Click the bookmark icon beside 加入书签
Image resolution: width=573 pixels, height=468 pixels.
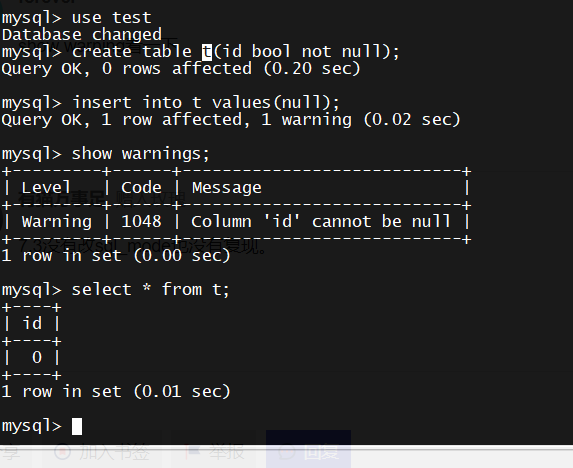tap(62, 452)
